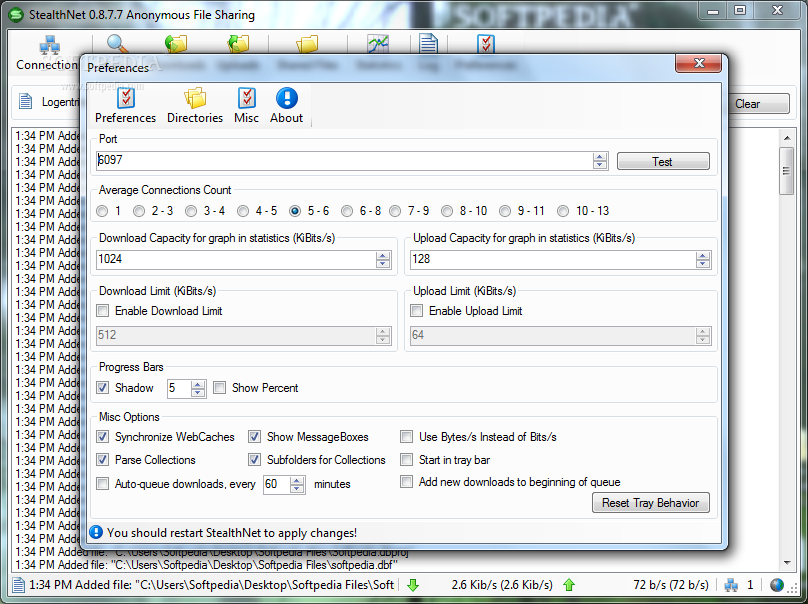Select the 7 - 9 connections radio button

pyautogui.click(x=395, y=211)
